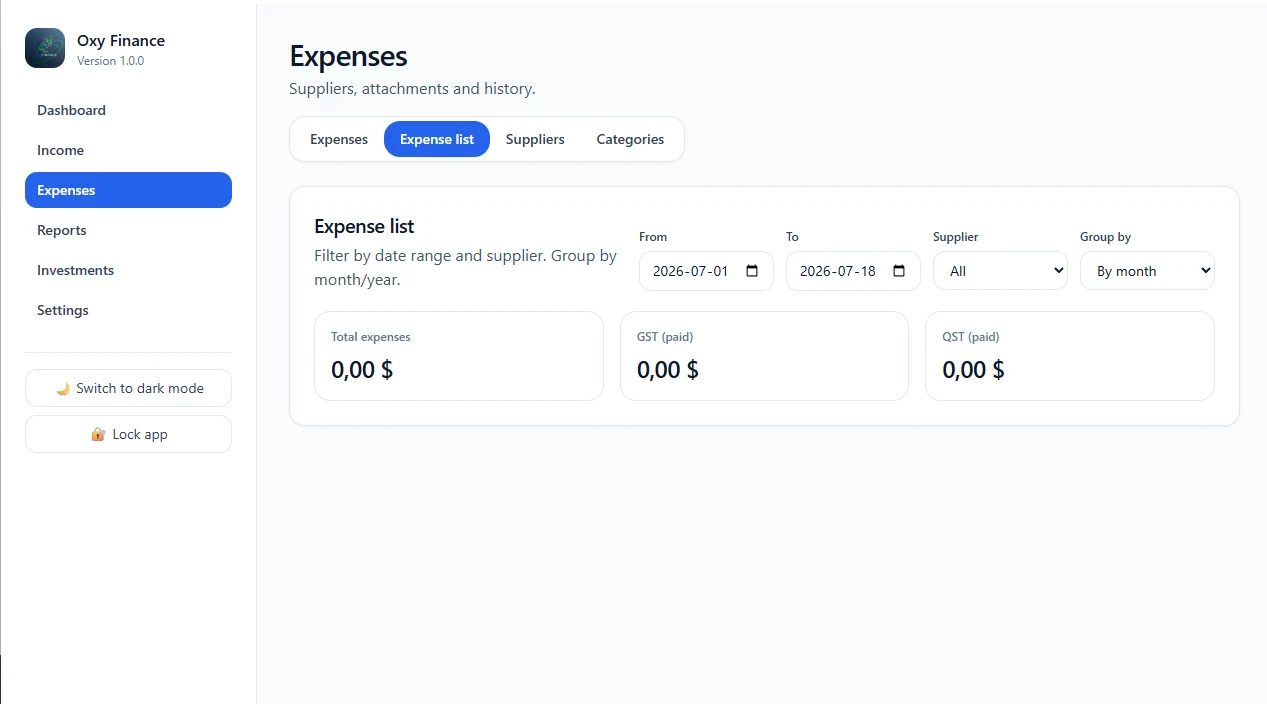This screenshot has width=1267, height=704.
Task: Select the Expense list tab
Action: [437, 139]
